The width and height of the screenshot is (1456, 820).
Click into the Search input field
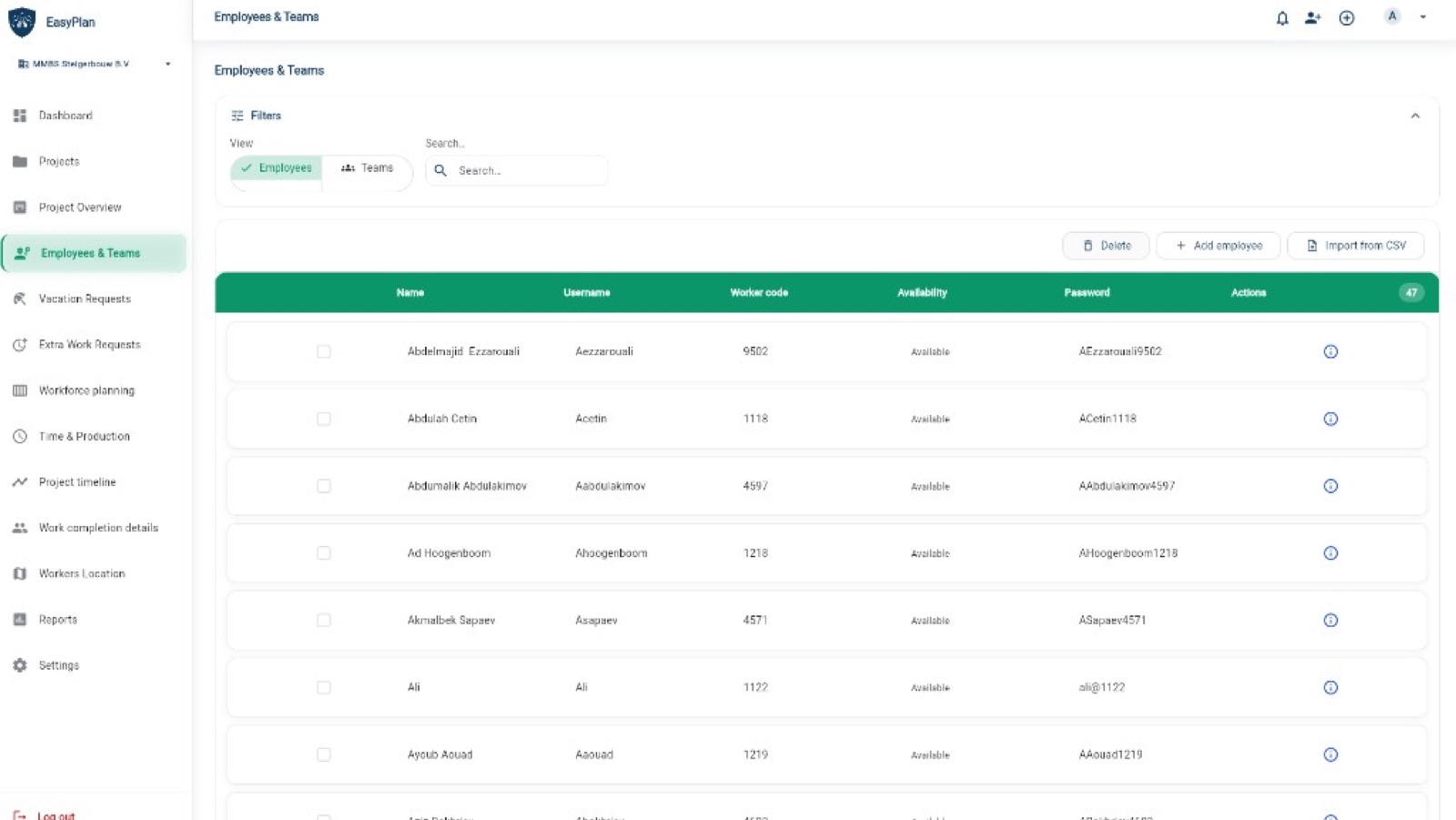click(x=517, y=170)
